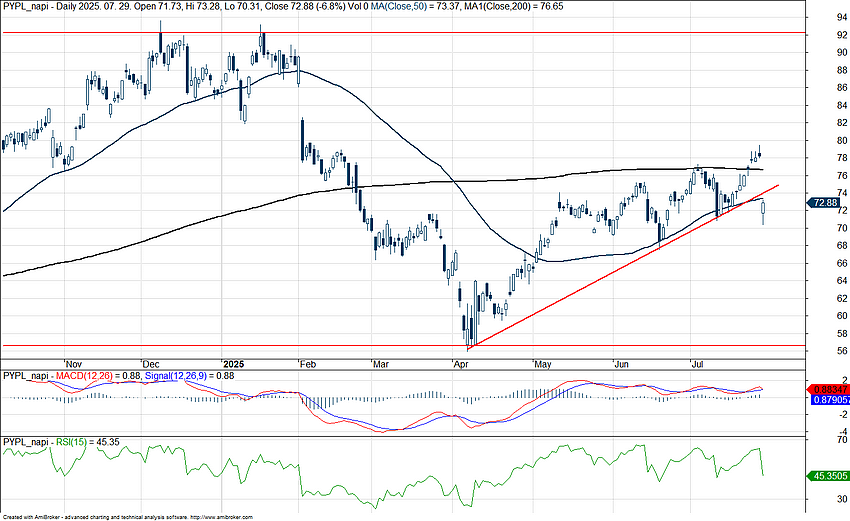Click the red 0.88347 MACD value tag

tap(828, 389)
